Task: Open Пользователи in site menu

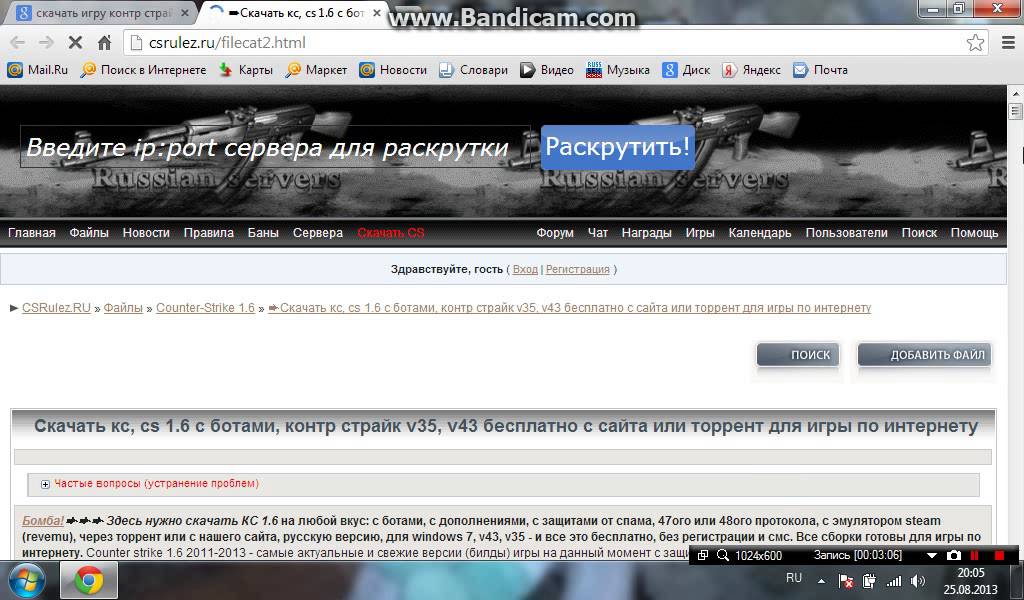Action: point(846,232)
